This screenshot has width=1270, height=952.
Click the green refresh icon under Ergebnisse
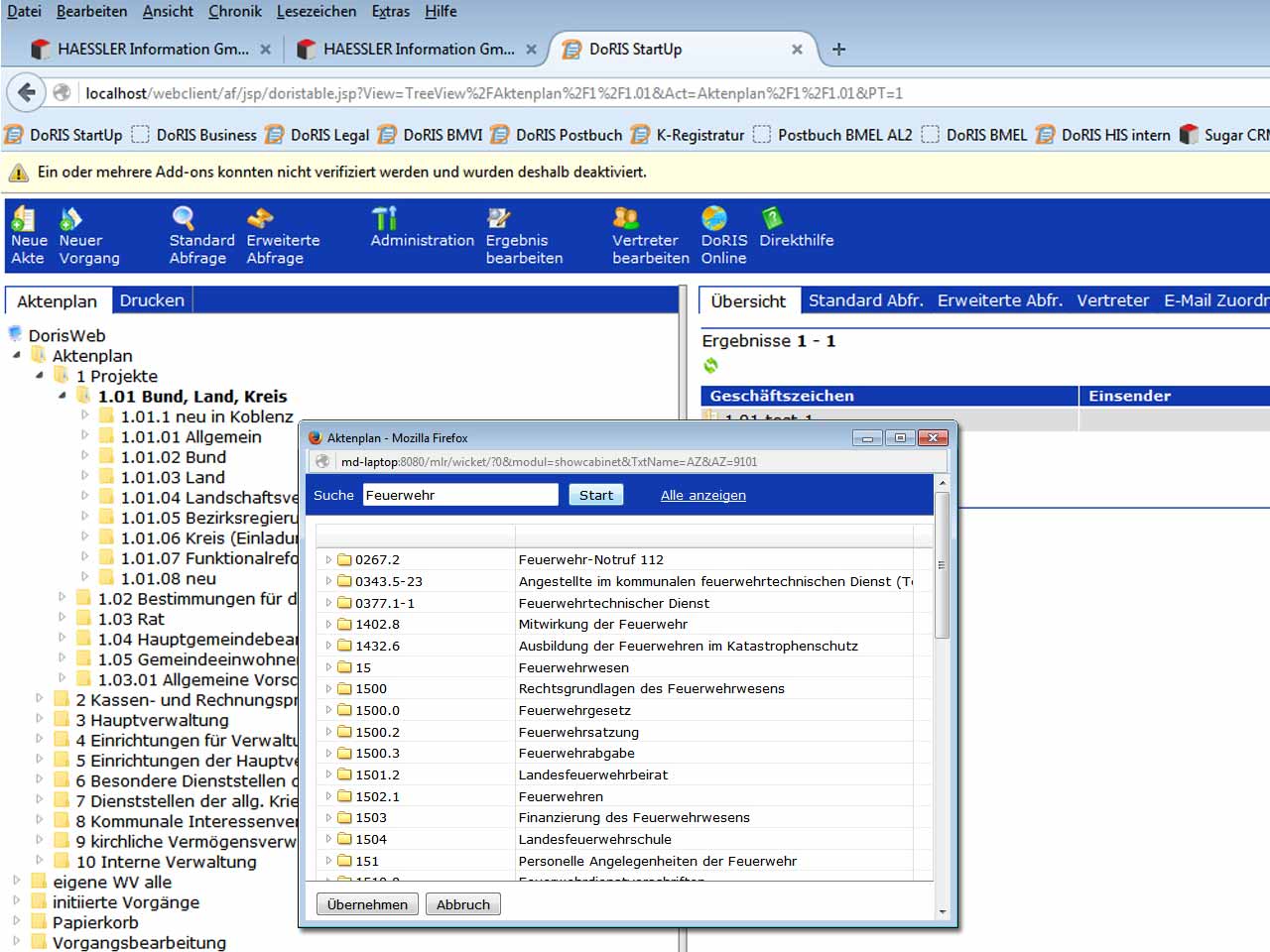[710, 366]
